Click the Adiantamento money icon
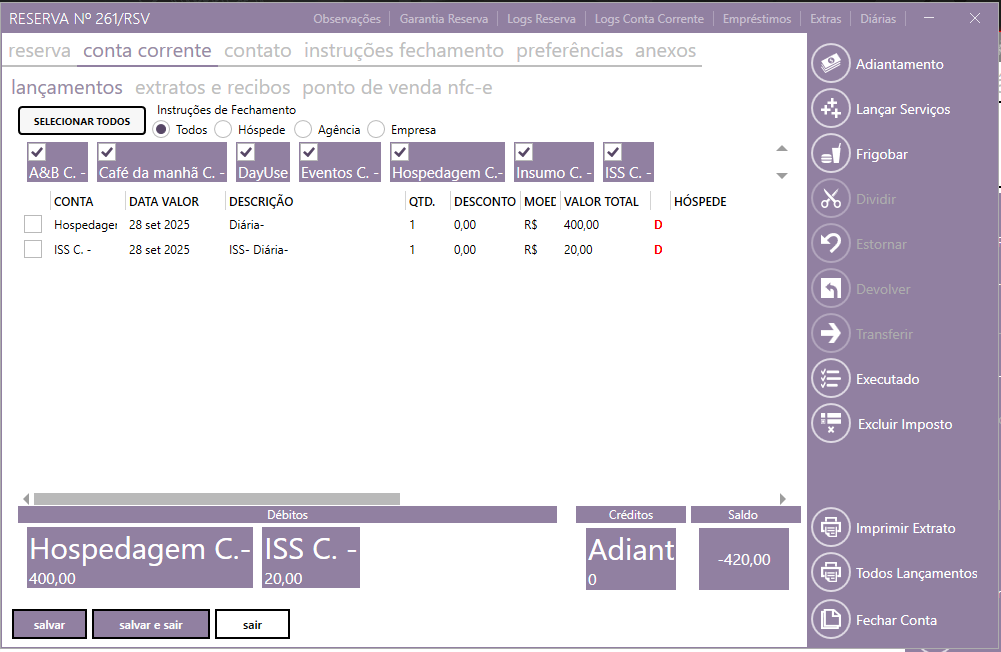This screenshot has width=1001, height=652. click(x=830, y=64)
